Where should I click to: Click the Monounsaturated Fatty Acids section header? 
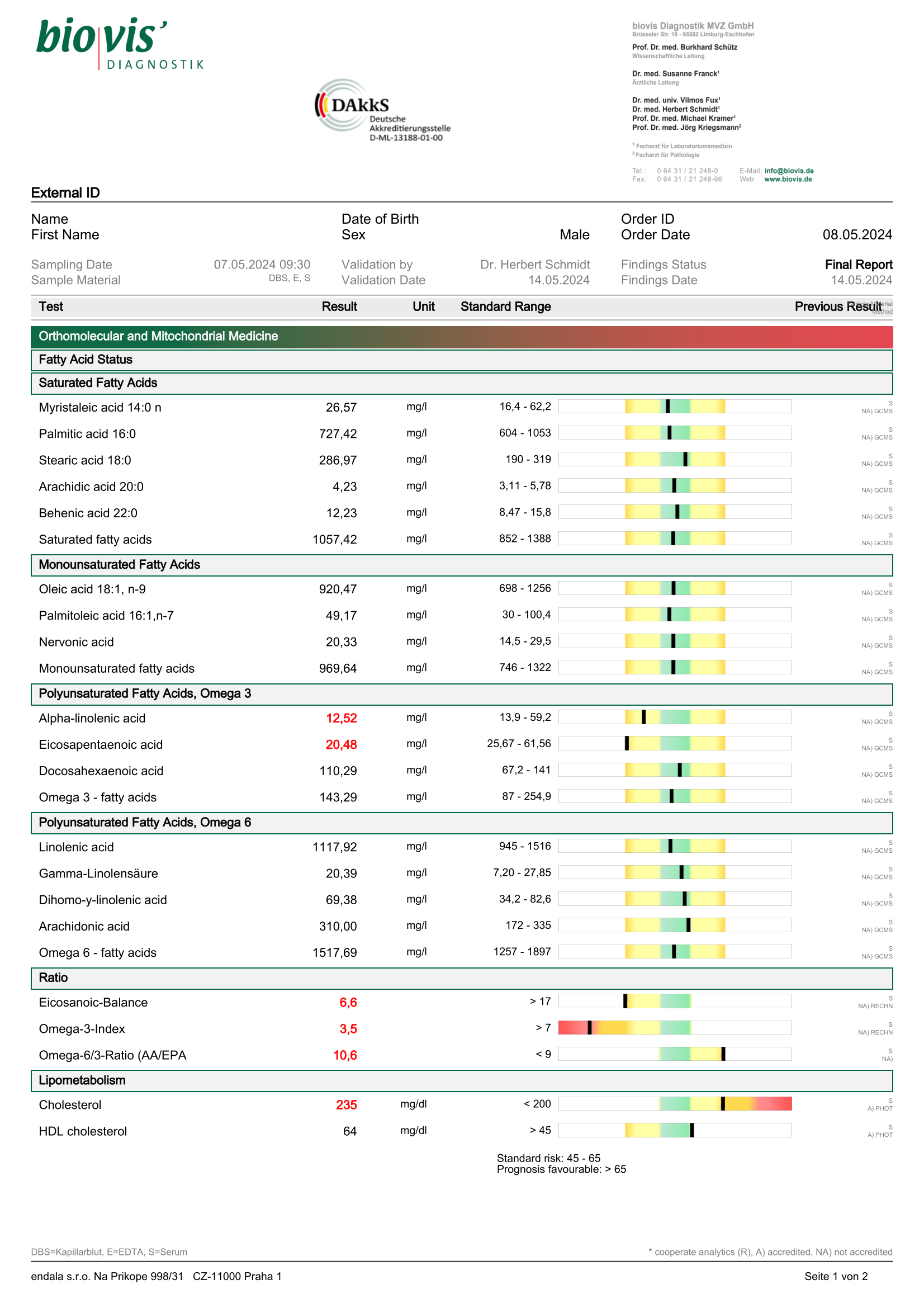click(120, 565)
